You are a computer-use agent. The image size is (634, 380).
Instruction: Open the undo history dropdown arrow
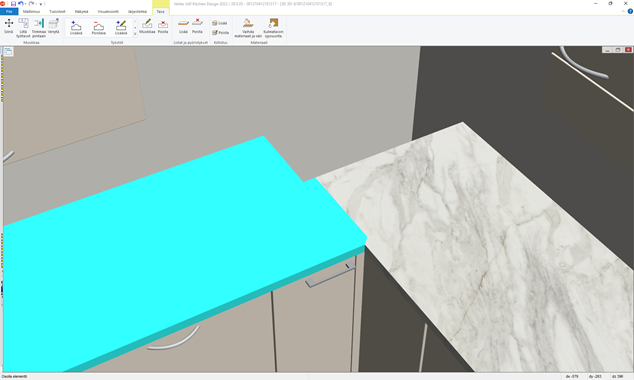click(x=25, y=4)
